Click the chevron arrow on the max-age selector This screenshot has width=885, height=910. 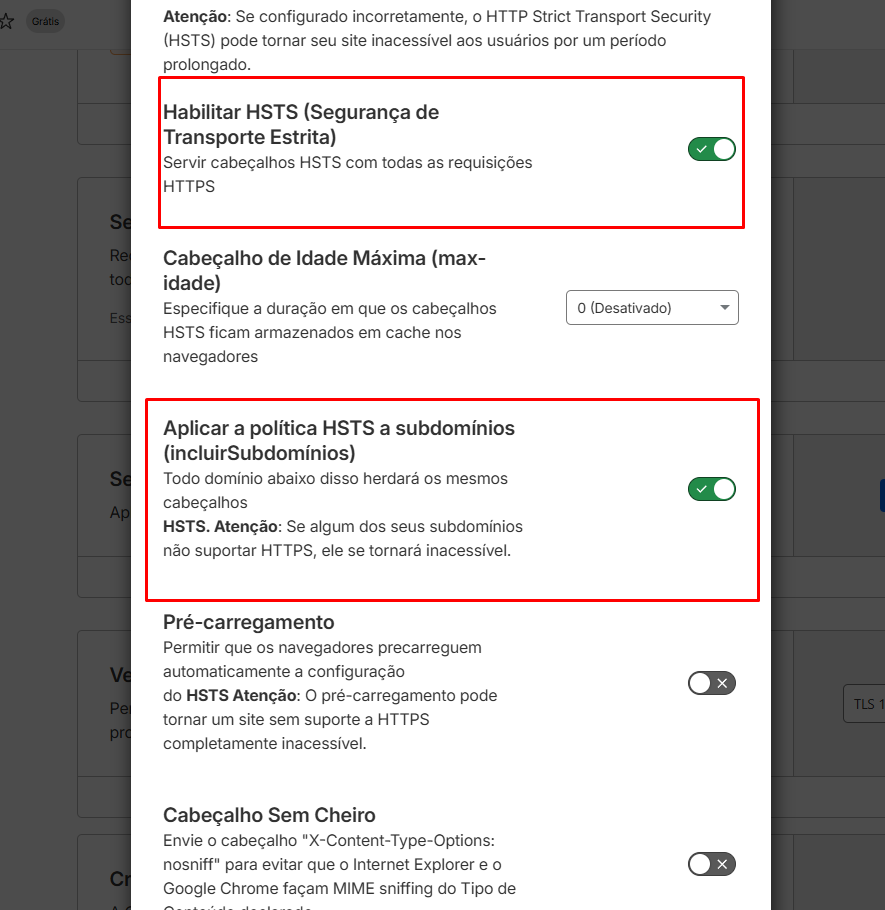coord(727,307)
